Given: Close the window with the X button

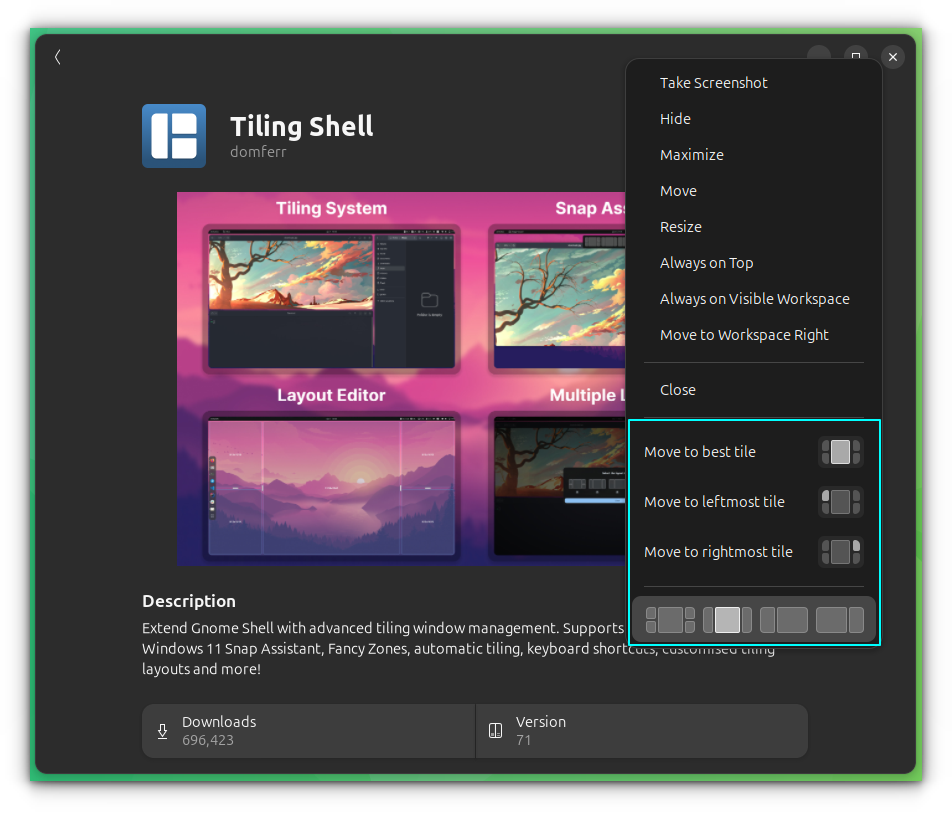Looking at the screenshot, I should 892,57.
